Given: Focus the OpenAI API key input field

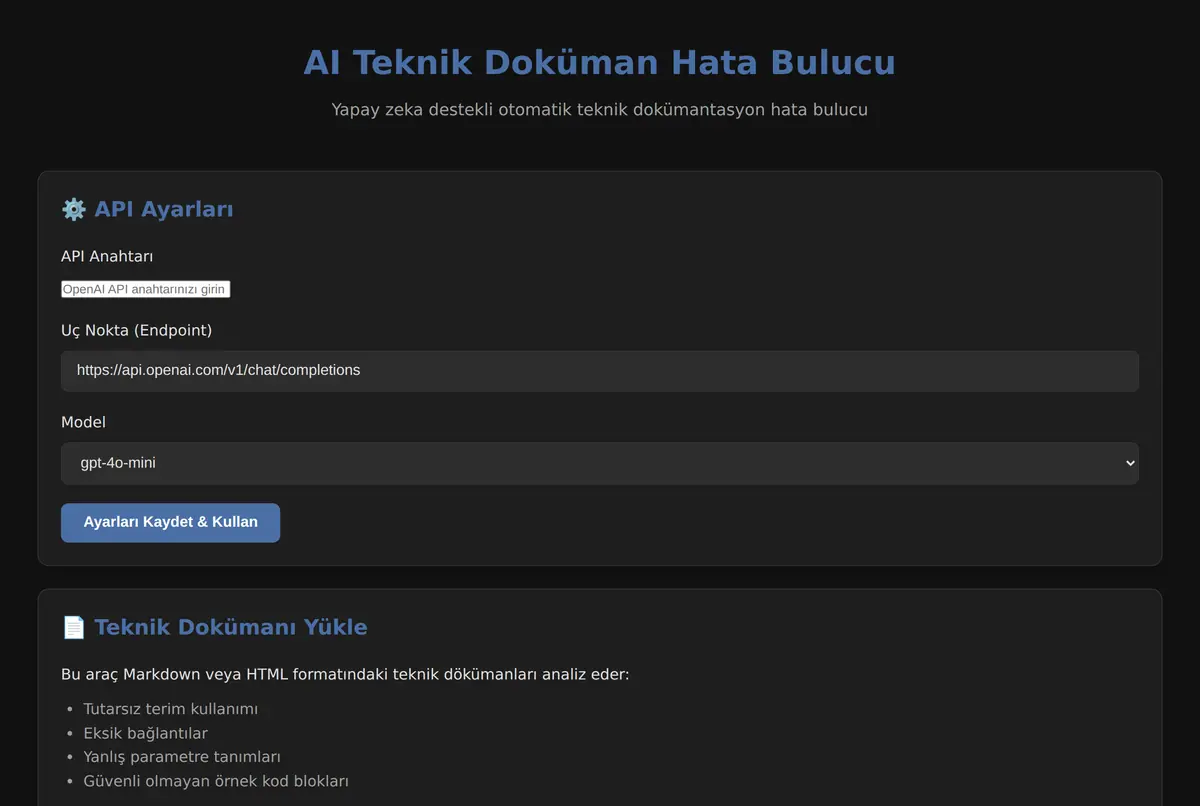Looking at the screenshot, I should (145, 289).
